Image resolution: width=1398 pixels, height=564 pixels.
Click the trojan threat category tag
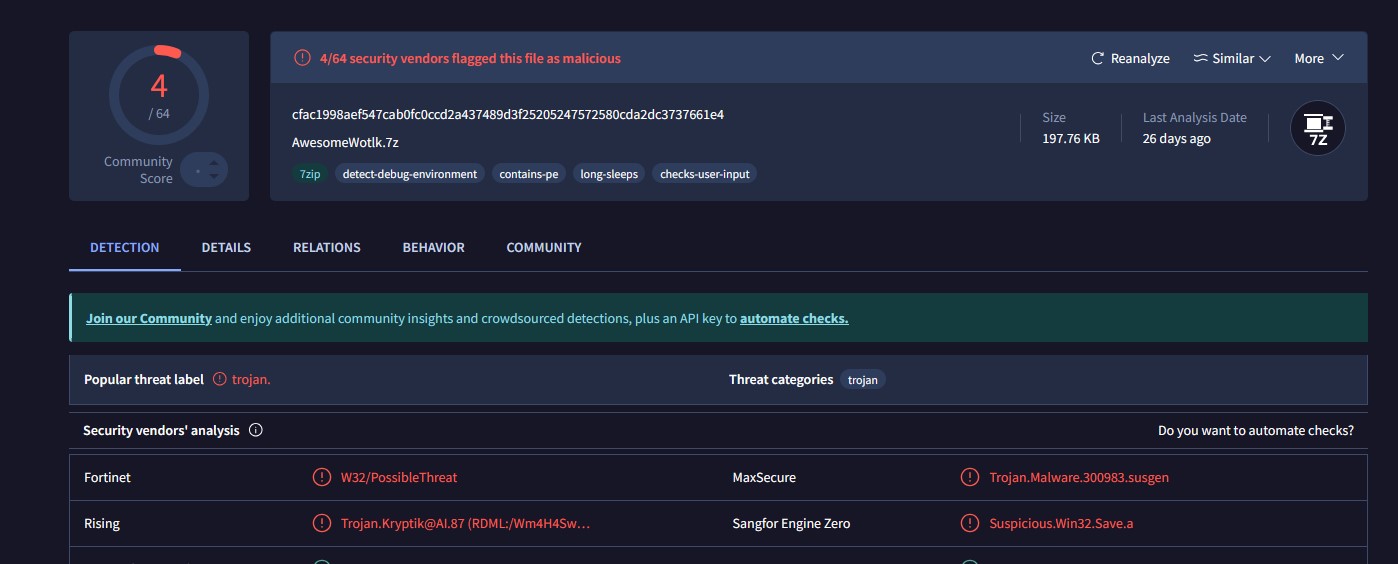pos(863,380)
